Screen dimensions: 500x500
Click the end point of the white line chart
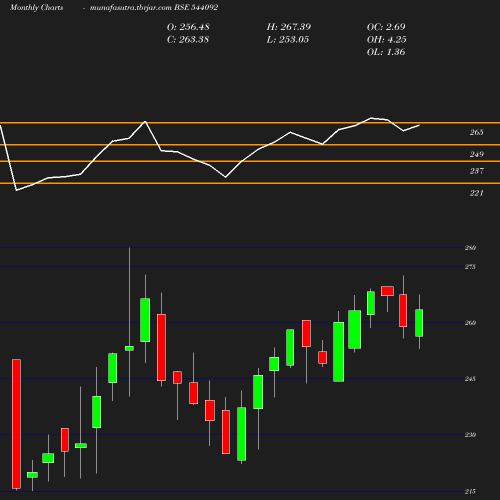[x=419, y=125]
